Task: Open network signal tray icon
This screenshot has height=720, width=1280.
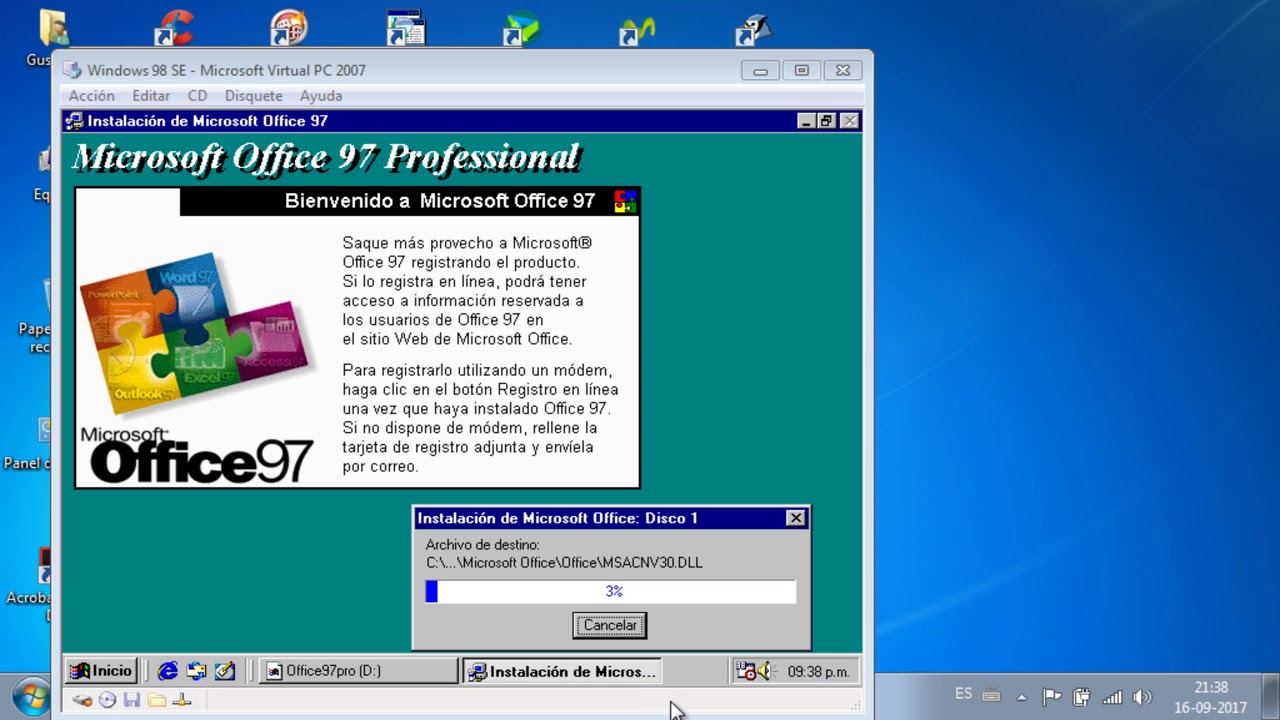Action: 1111,697
